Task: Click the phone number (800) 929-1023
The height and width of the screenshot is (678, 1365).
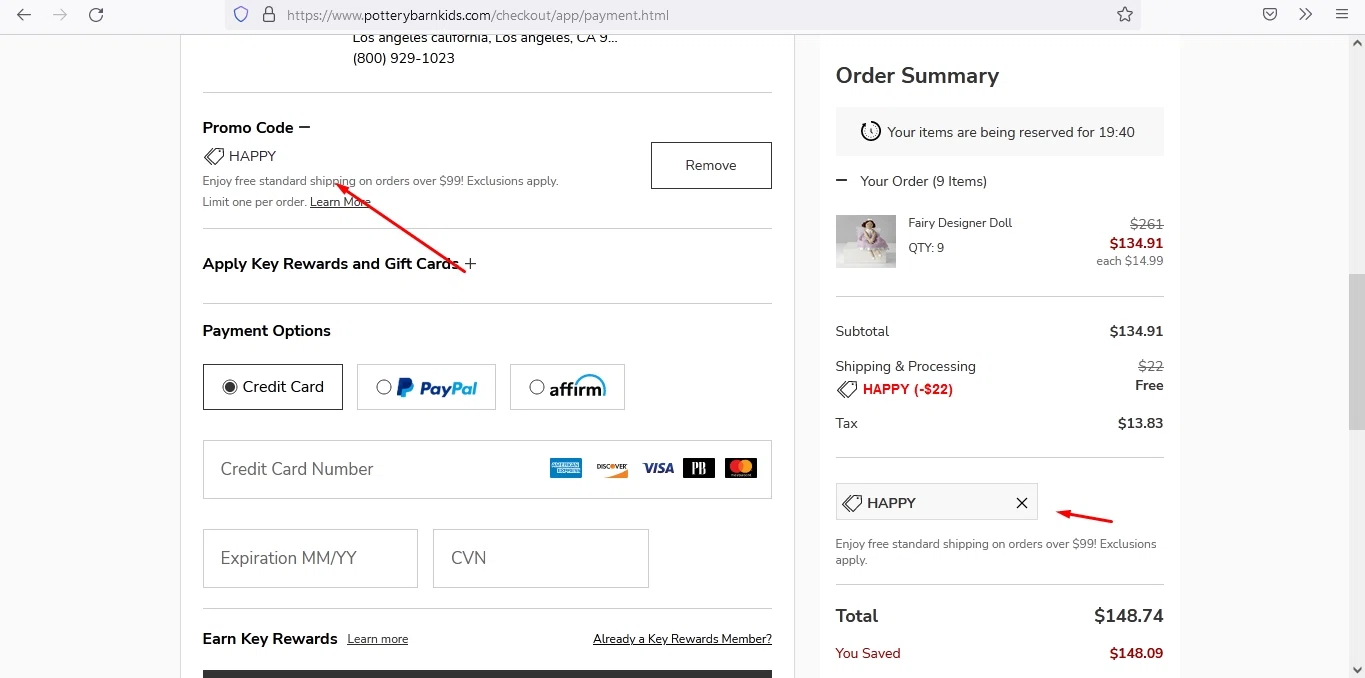Action: pyautogui.click(x=404, y=59)
